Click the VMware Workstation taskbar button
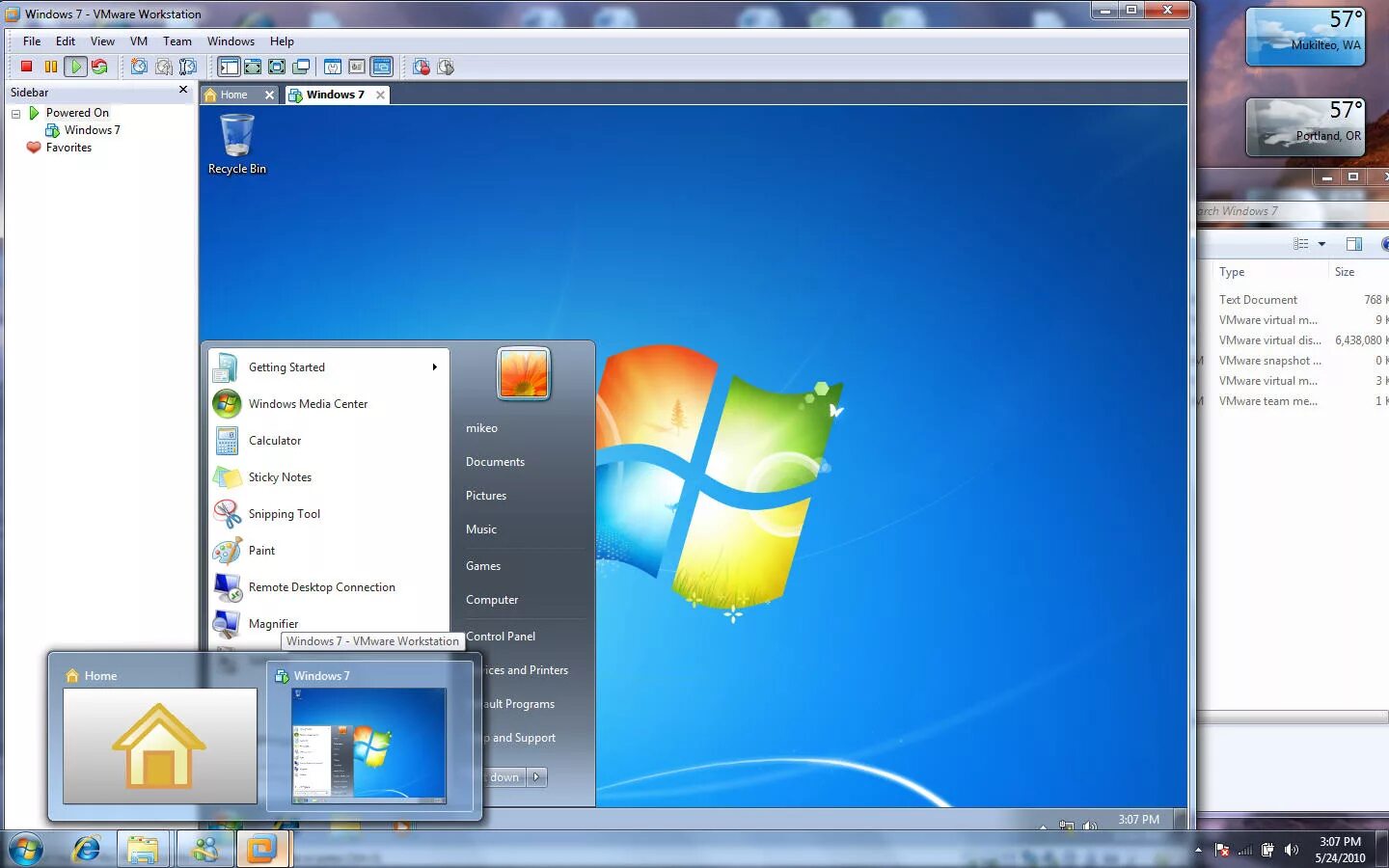 click(261, 850)
